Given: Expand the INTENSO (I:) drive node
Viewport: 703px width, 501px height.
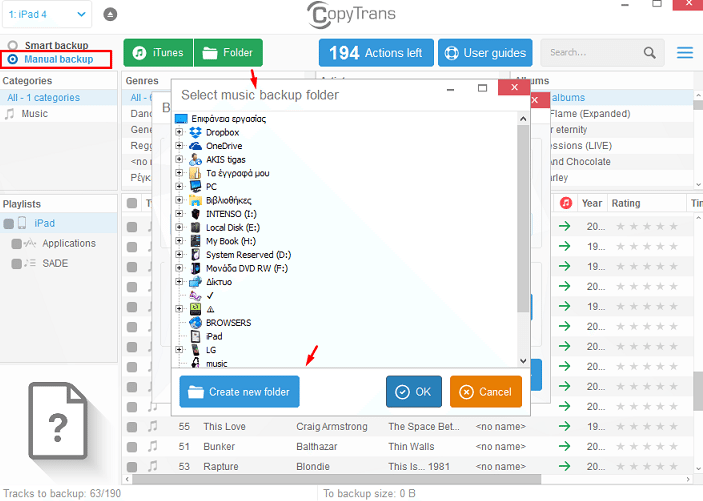Looking at the screenshot, I should point(179,213).
